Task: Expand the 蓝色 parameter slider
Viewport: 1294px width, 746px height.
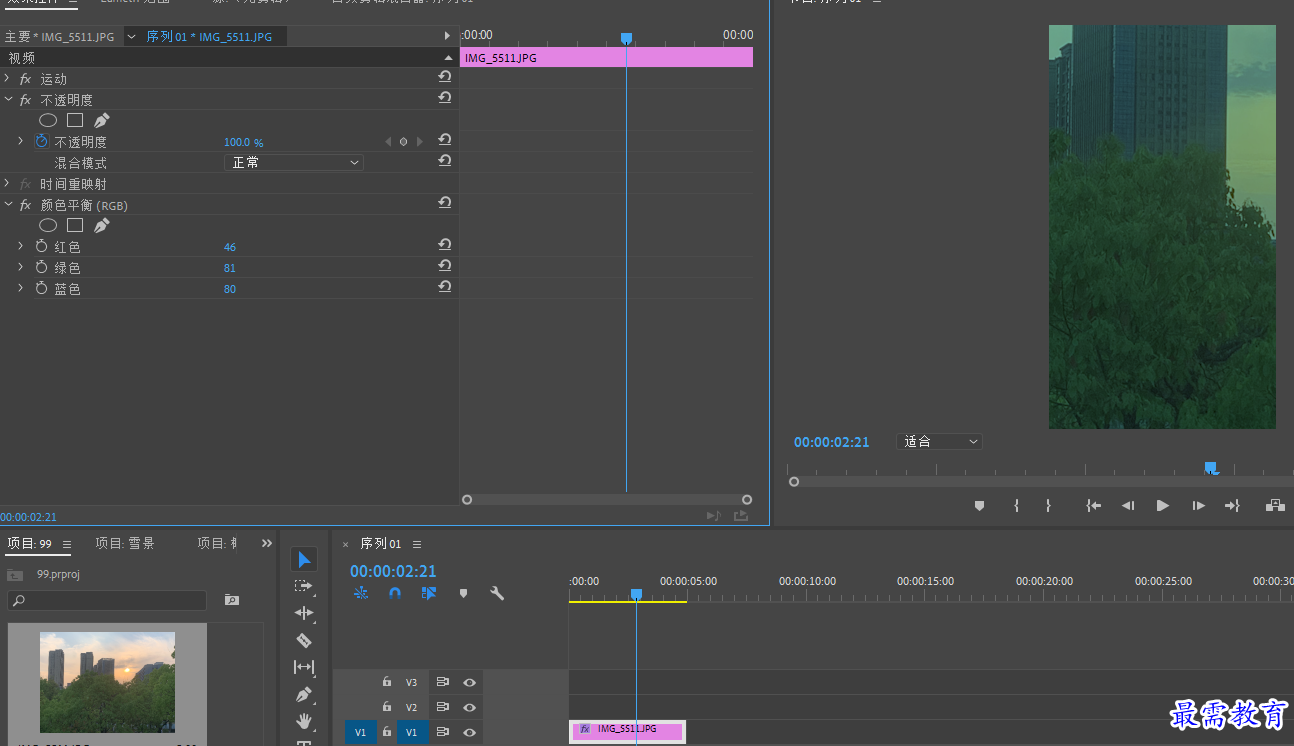Action: (20, 288)
